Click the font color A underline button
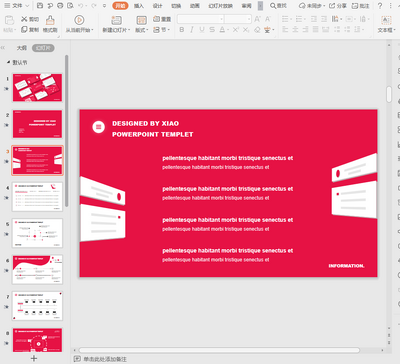This screenshot has width=400, height=364. (222, 30)
